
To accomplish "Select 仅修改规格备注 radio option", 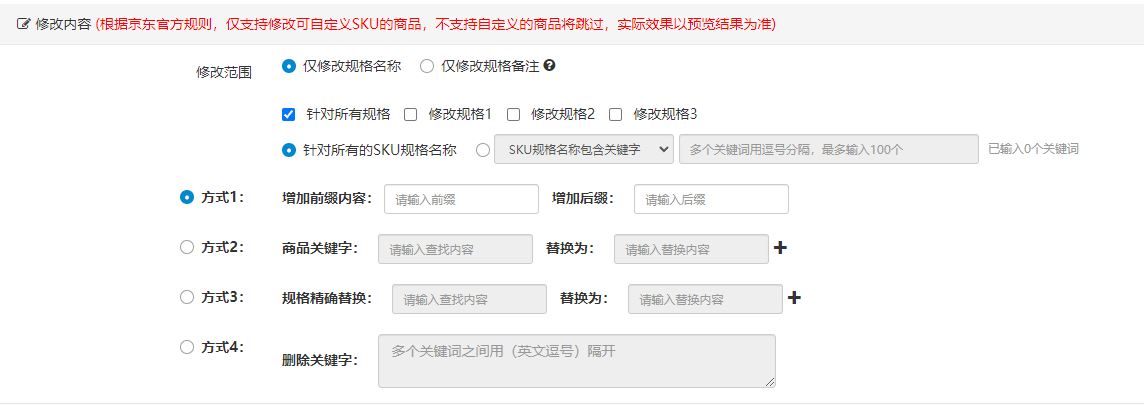I will pos(427,66).
